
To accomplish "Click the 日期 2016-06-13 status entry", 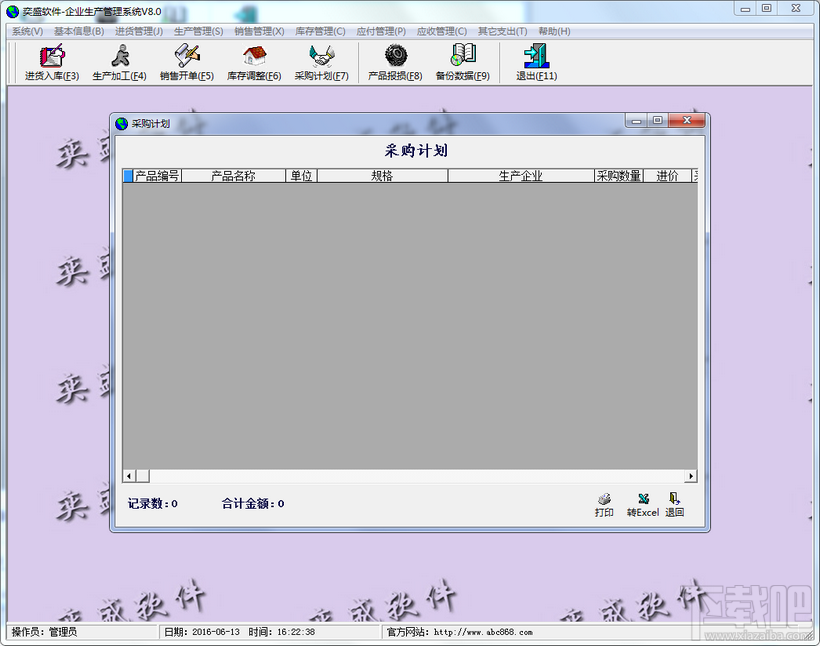I will click(x=202, y=632).
